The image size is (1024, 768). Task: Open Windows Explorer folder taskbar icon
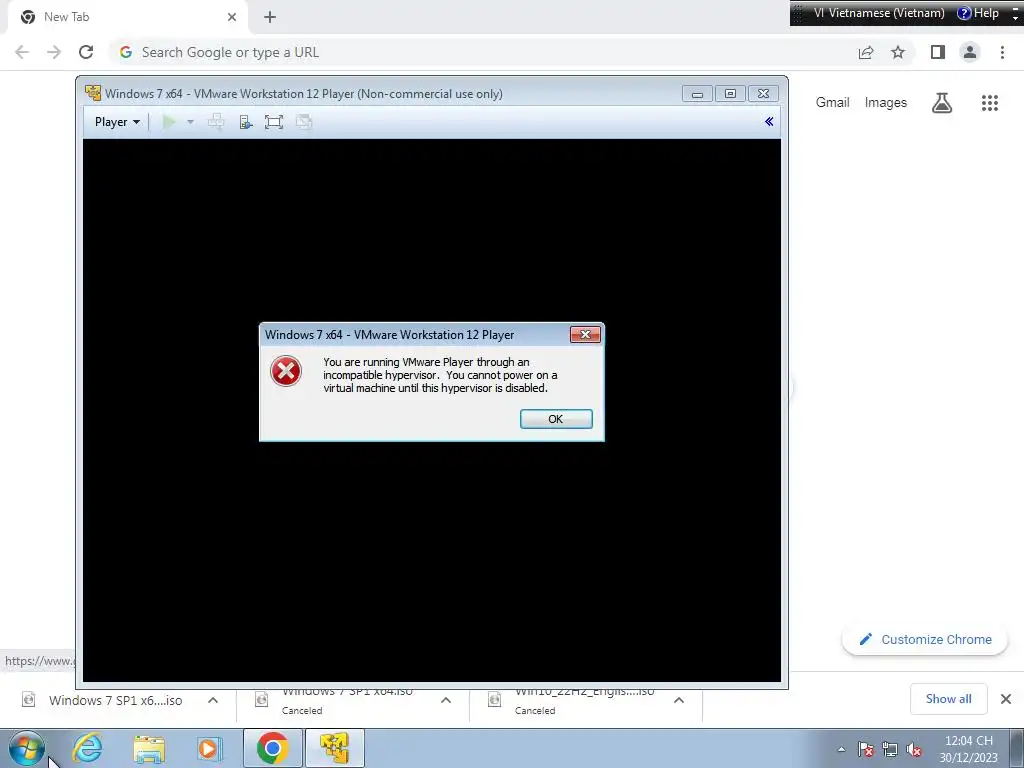pyautogui.click(x=149, y=748)
